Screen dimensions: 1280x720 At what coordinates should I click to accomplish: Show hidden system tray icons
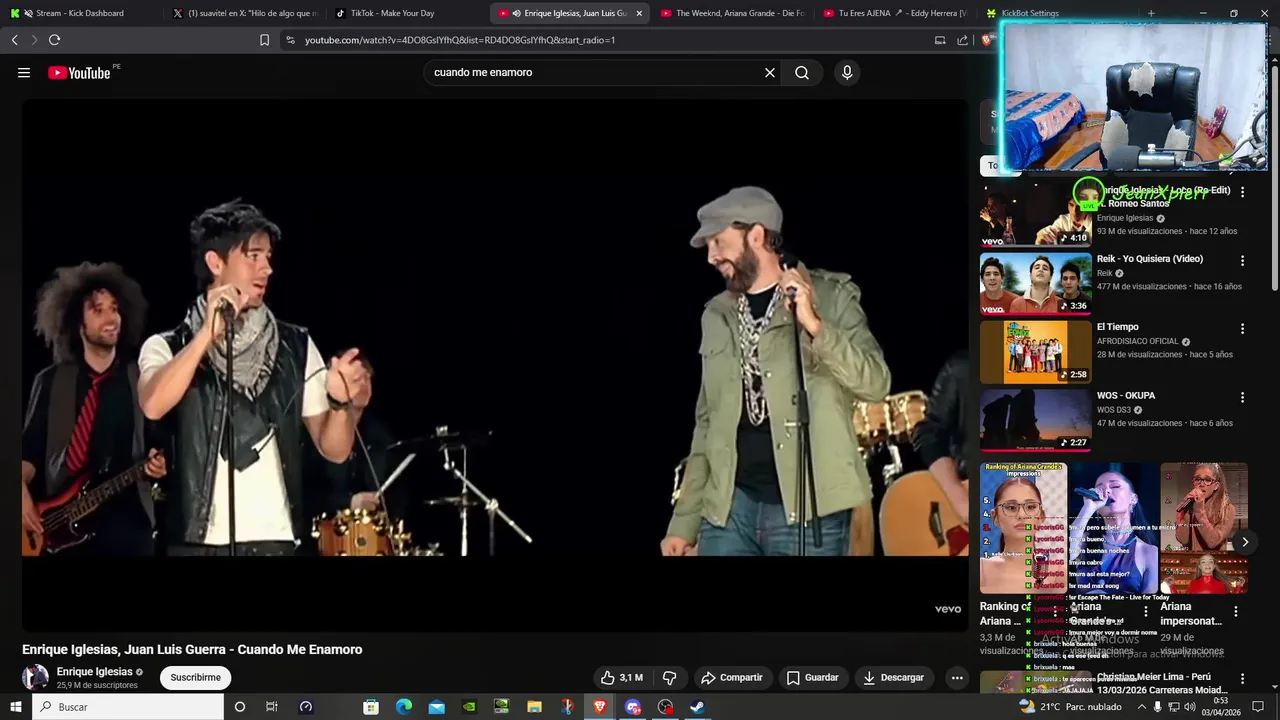pyautogui.click(x=1142, y=707)
